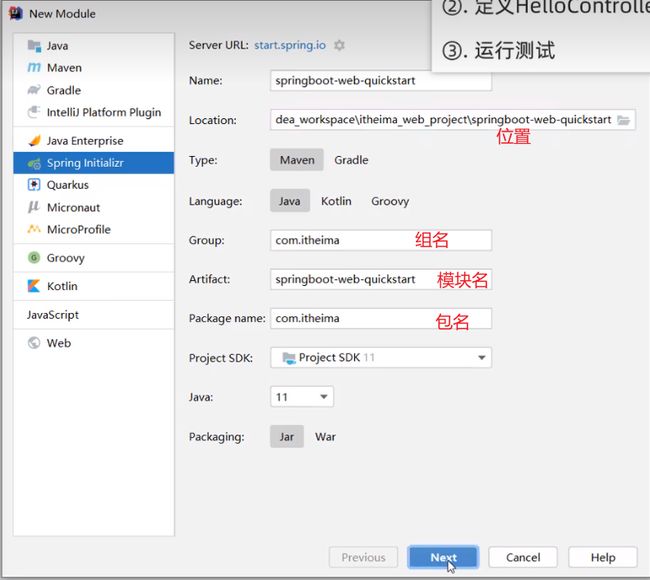Click the Artifact input field
The width and height of the screenshot is (650, 580).
tap(381, 279)
